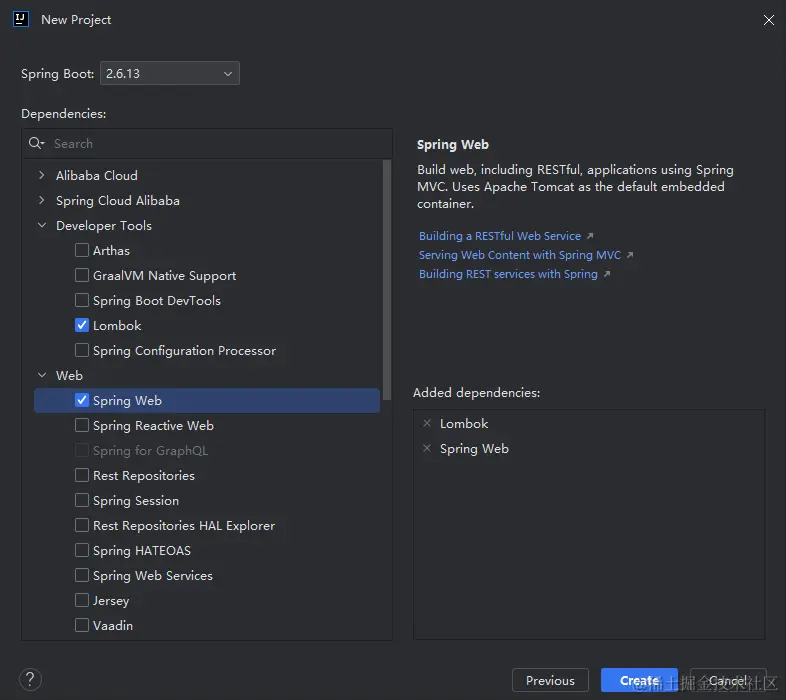This screenshot has height=700, width=786.
Task: Click the dependency list scrollbar
Action: point(386,280)
